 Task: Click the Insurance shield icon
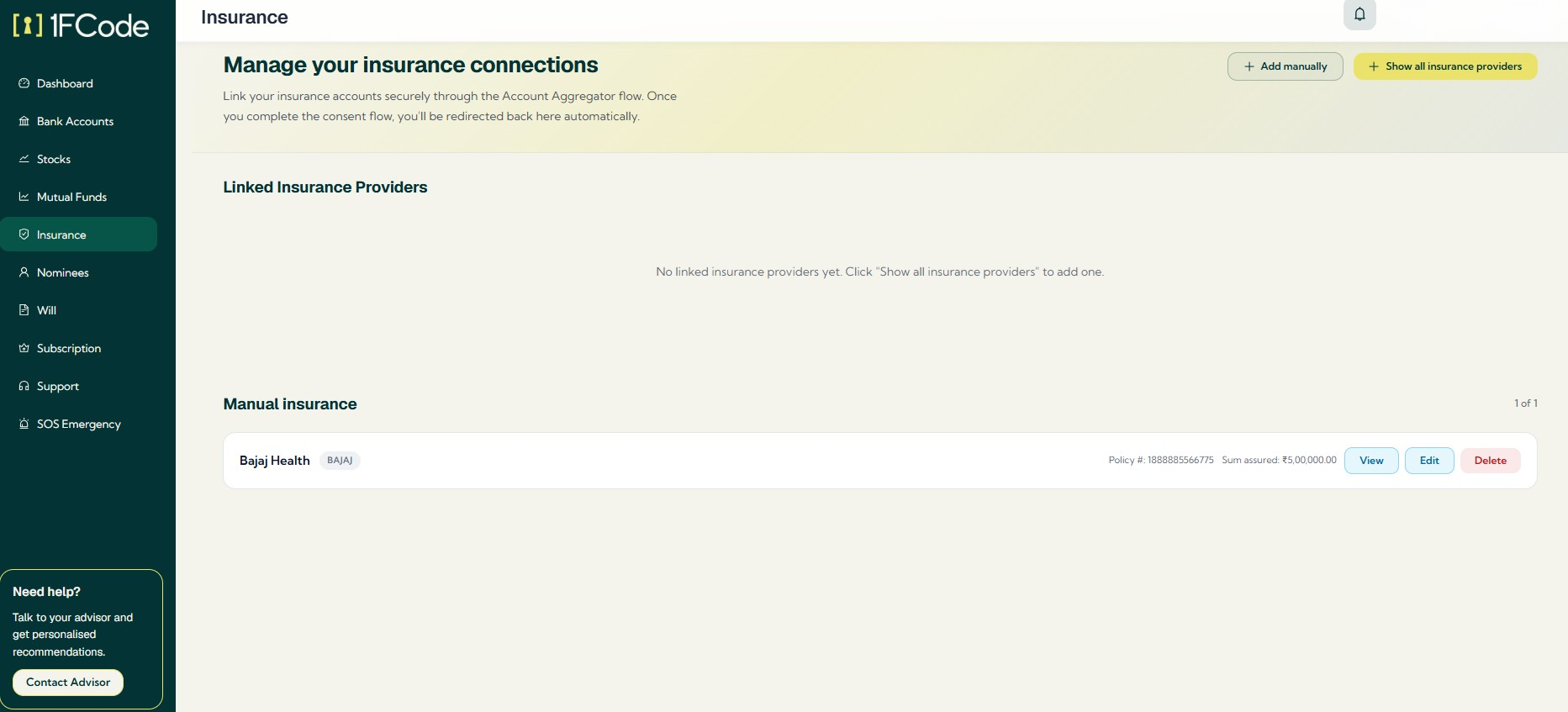coord(24,235)
